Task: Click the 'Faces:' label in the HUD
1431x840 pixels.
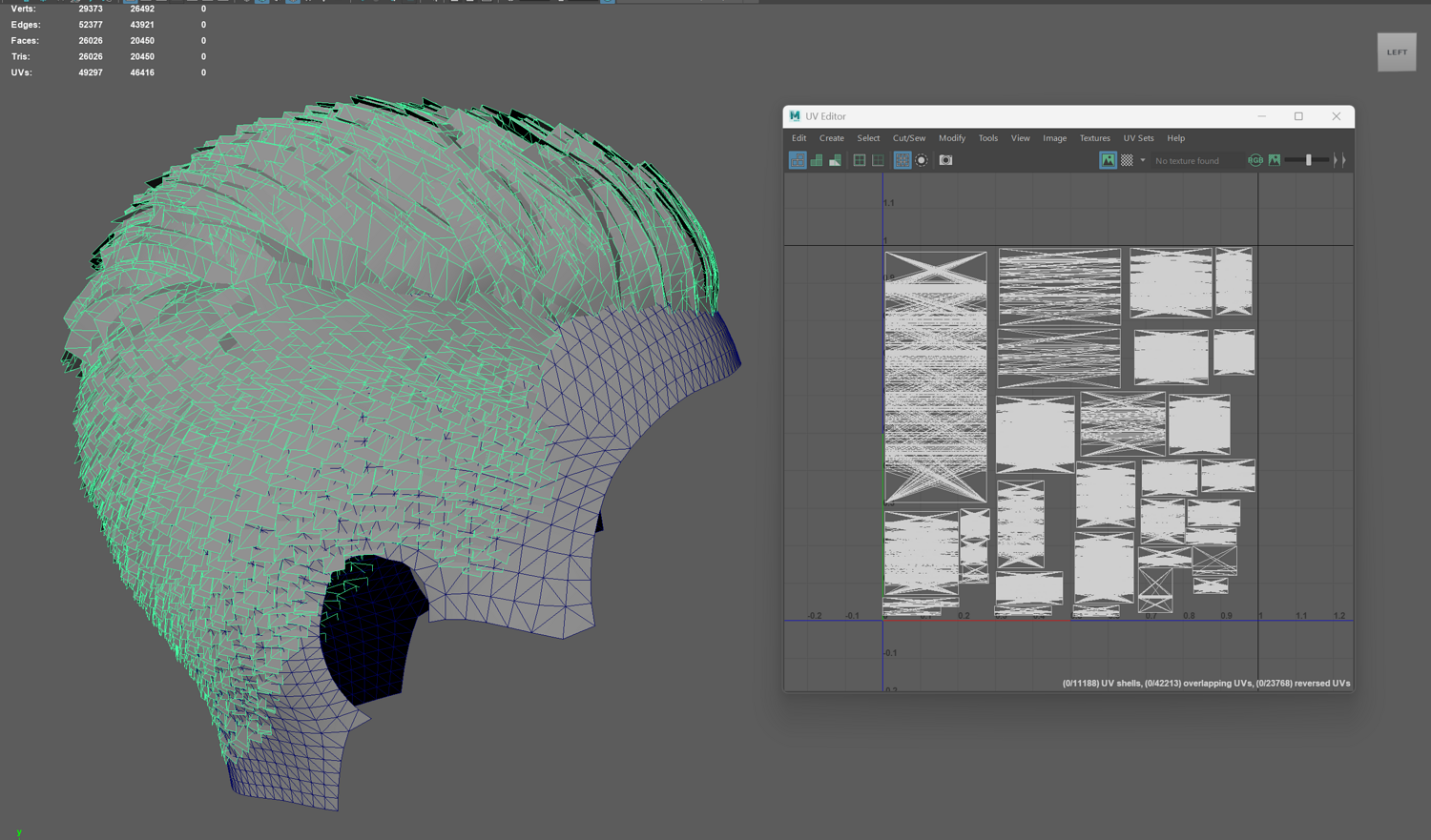Action: (25, 41)
